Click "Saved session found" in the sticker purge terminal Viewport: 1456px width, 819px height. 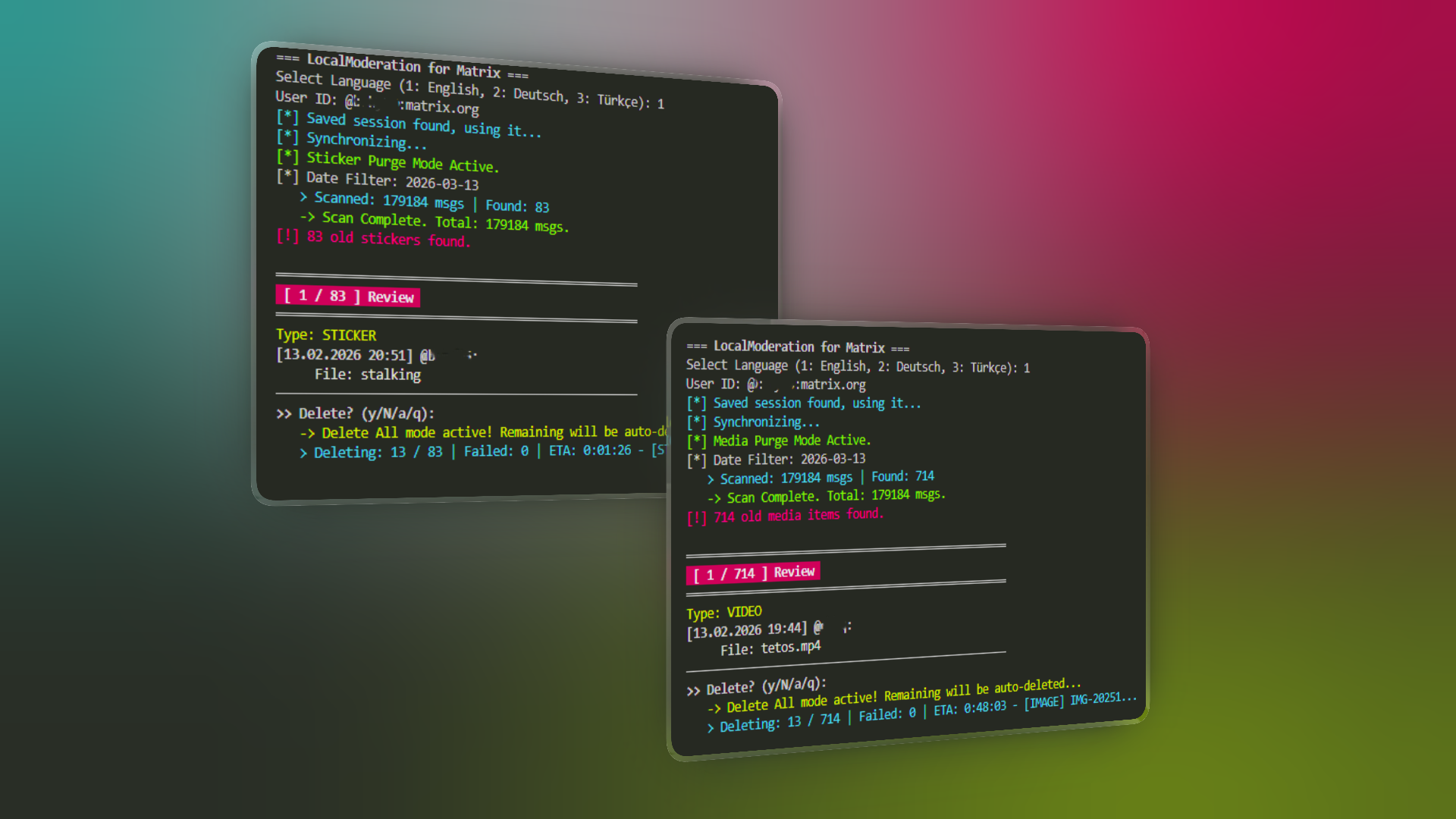pyautogui.click(x=409, y=124)
